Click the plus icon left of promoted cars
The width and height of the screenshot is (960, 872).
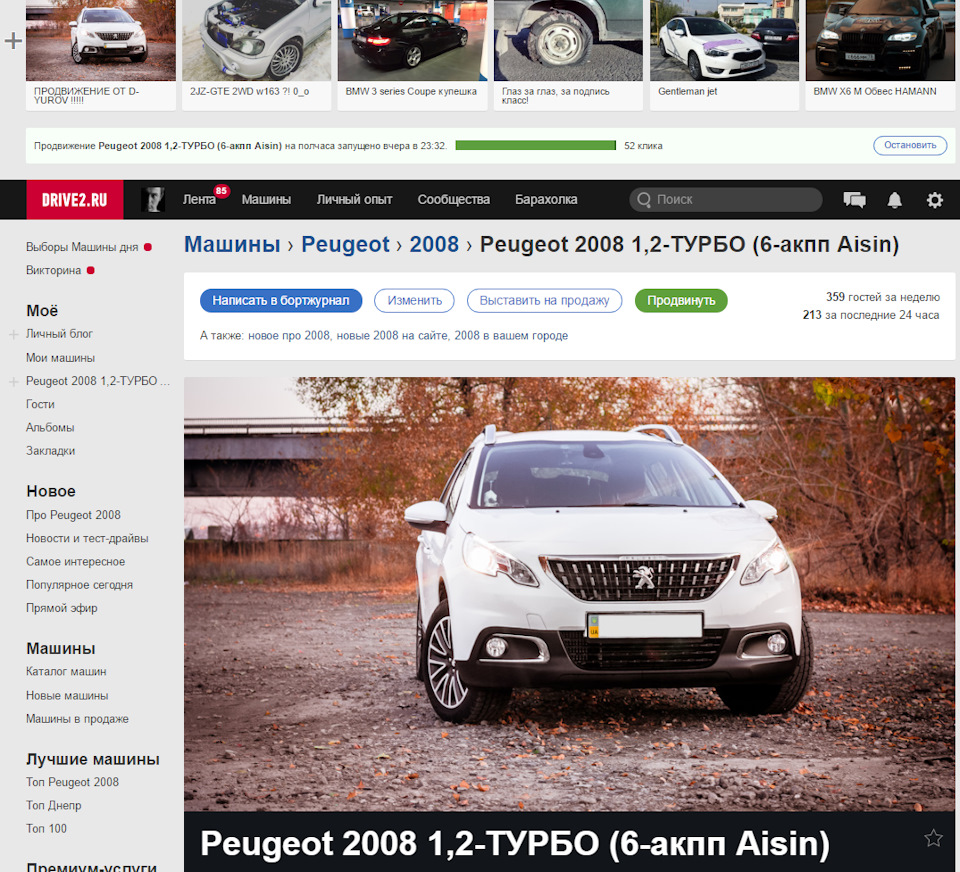click(x=13, y=40)
